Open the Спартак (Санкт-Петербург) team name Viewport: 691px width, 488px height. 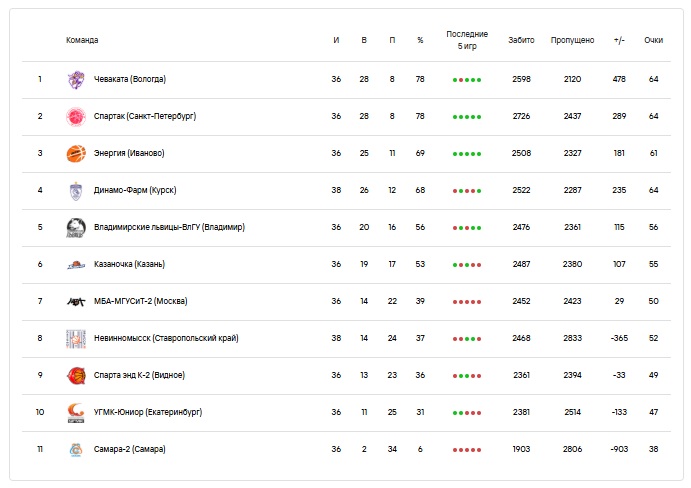click(145, 116)
